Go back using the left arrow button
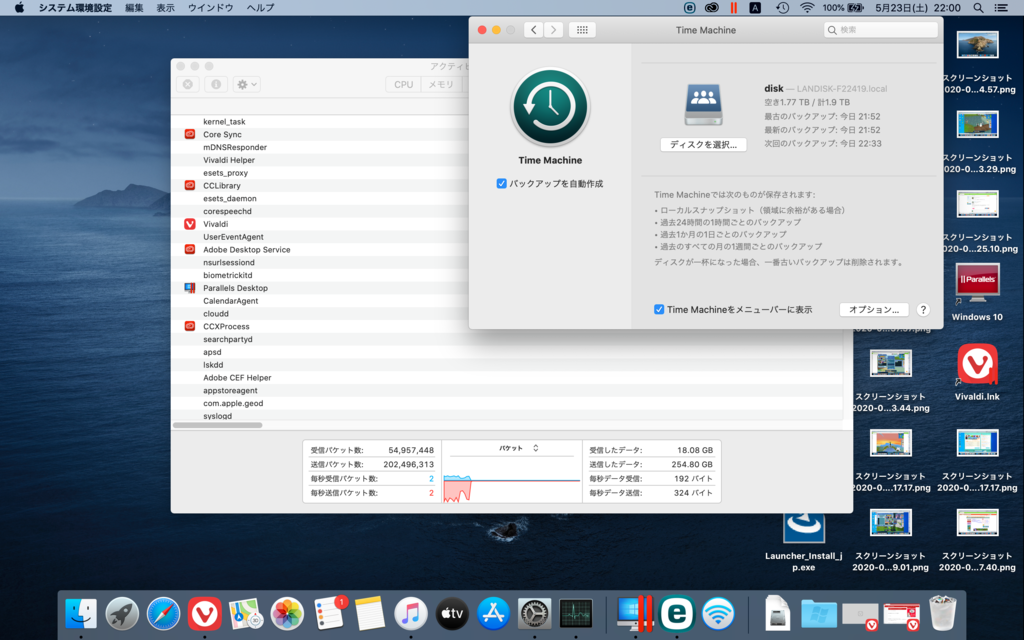Image resolution: width=1024 pixels, height=640 pixels. point(534,30)
